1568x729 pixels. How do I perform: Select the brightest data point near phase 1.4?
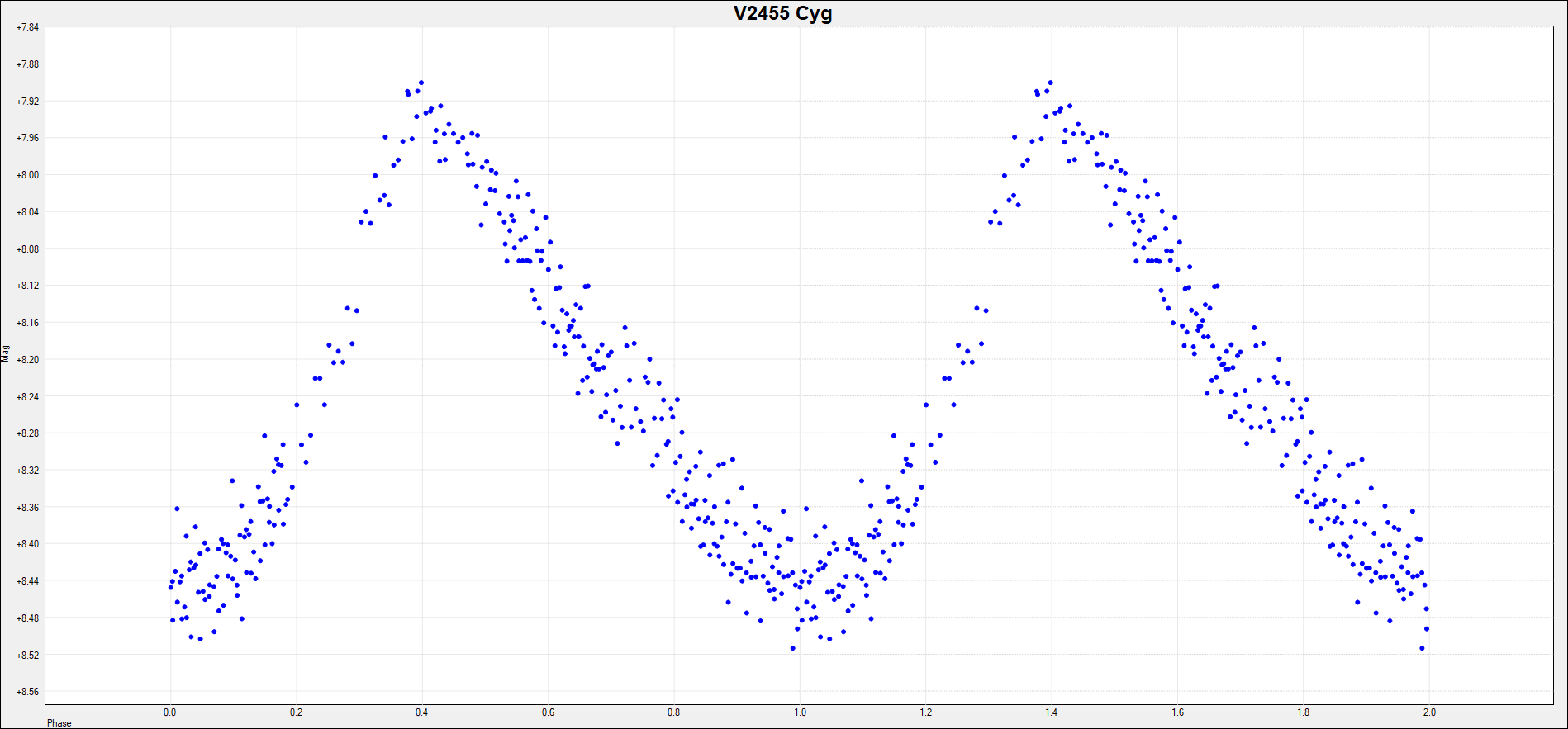1051,83
